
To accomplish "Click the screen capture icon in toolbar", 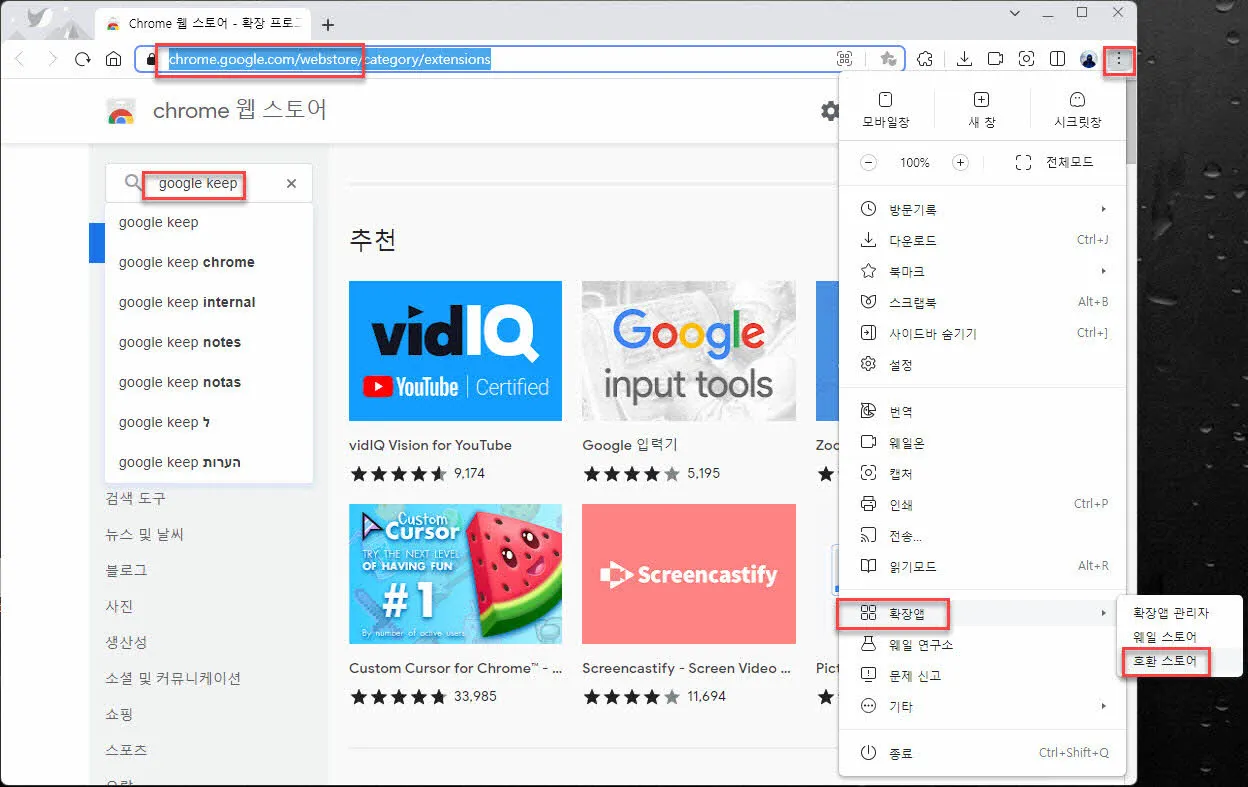I will click(1026, 59).
